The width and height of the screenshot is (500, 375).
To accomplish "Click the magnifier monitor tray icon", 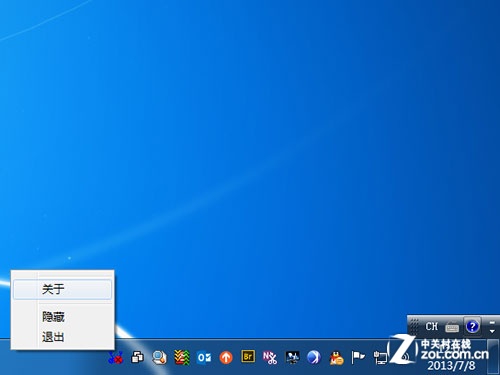I will tap(160, 358).
